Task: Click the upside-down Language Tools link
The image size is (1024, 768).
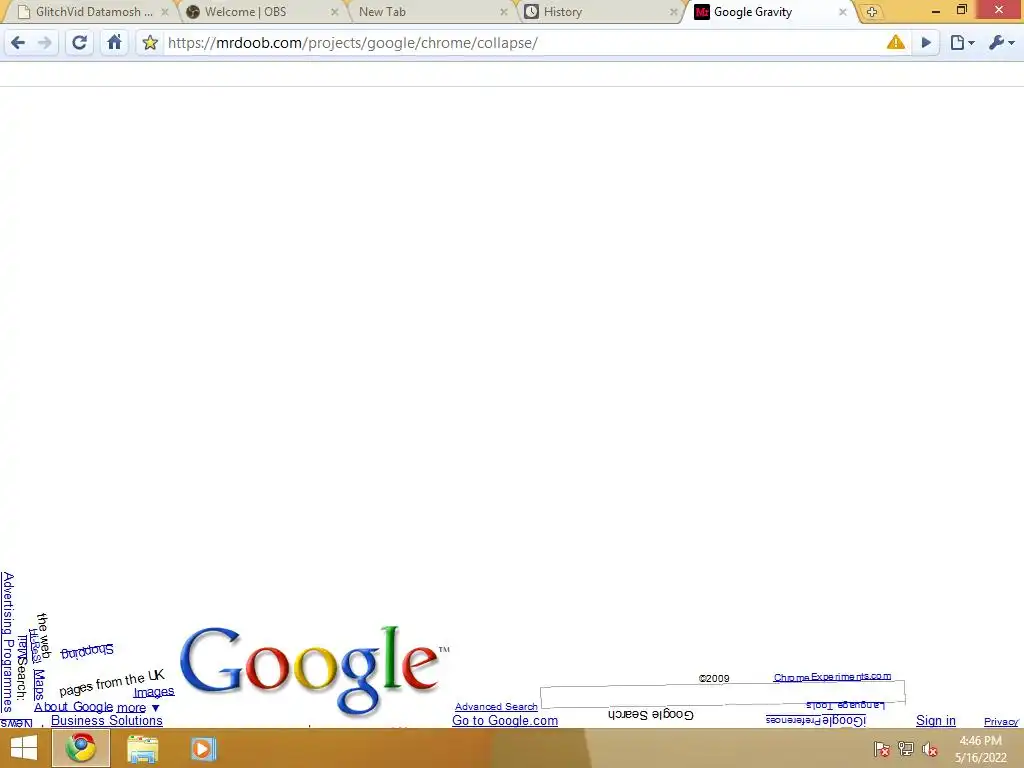Action: [x=845, y=705]
